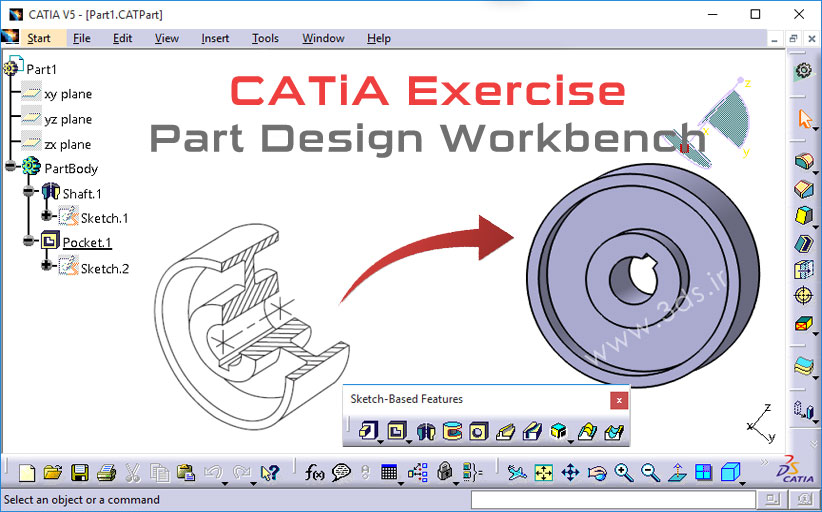Select the Pocket tool in Sketch-Based Features
Viewport: 822px width, 512px height.
pyautogui.click(x=396, y=431)
